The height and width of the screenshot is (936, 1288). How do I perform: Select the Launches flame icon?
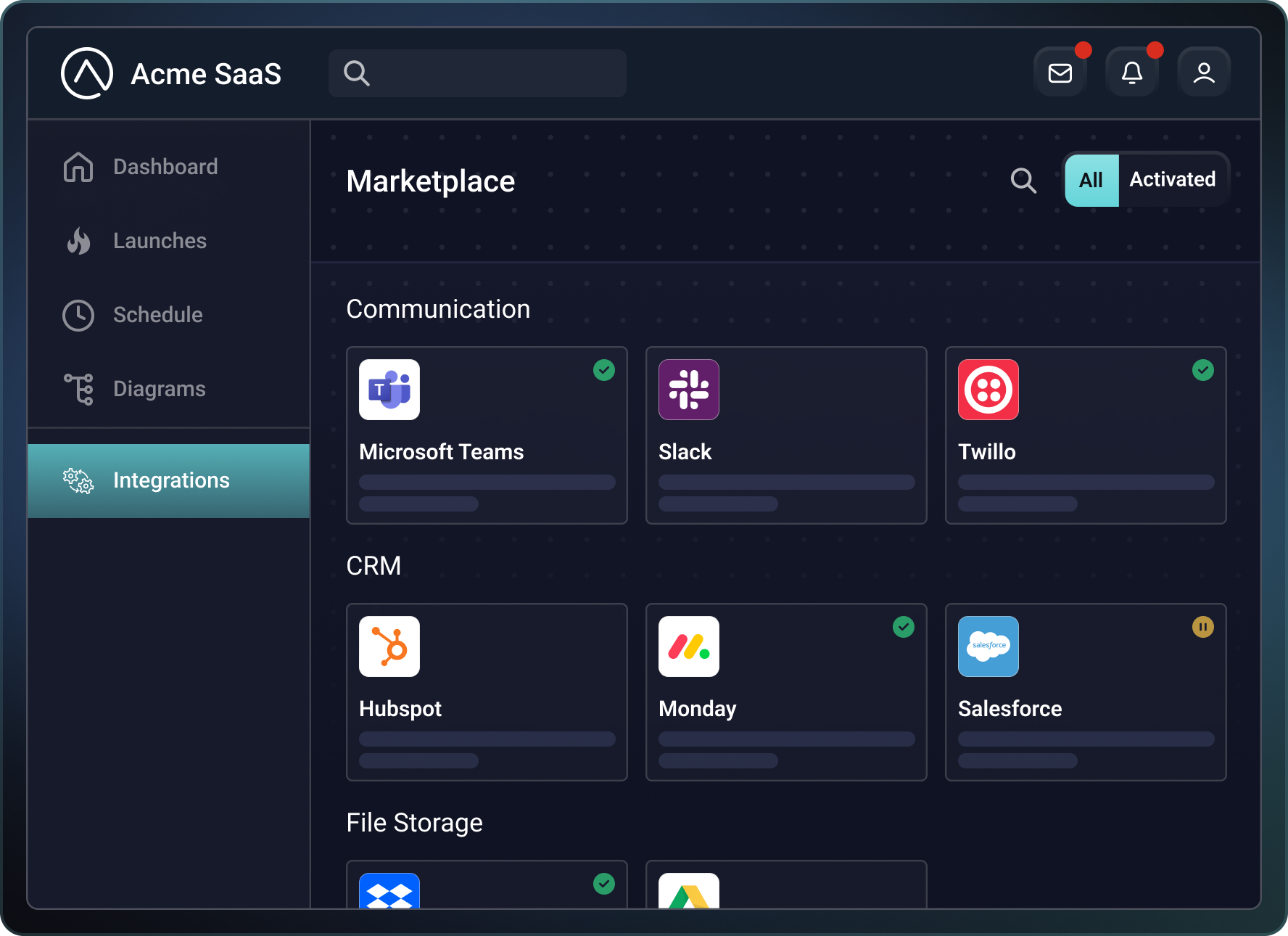(x=78, y=241)
